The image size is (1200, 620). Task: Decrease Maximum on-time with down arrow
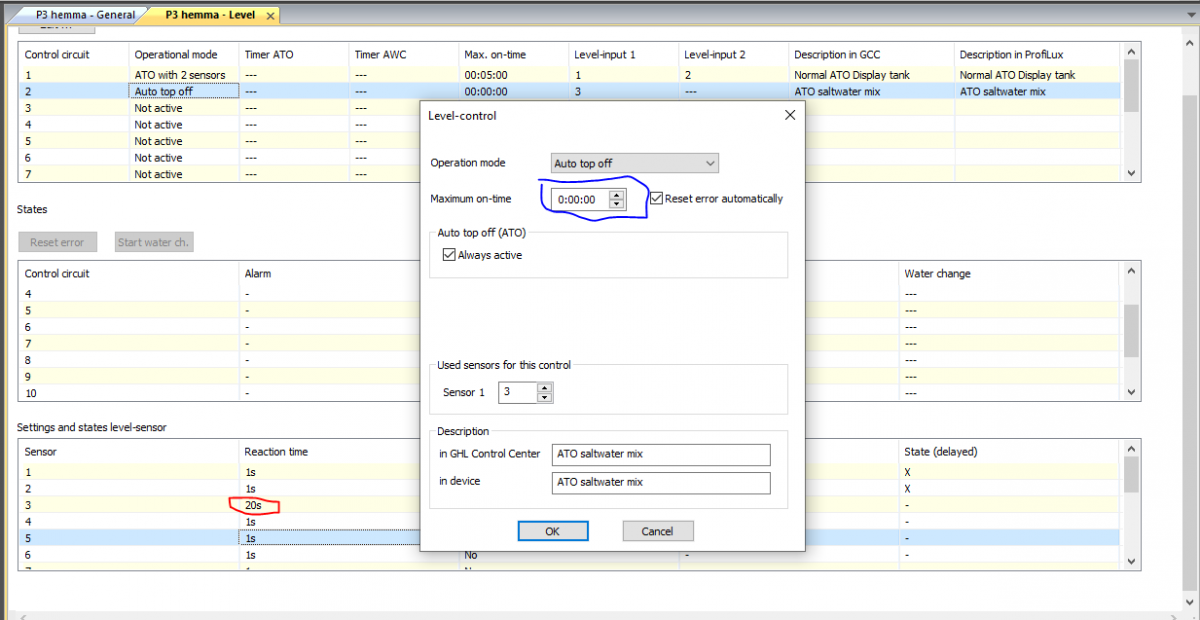click(617, 204)
